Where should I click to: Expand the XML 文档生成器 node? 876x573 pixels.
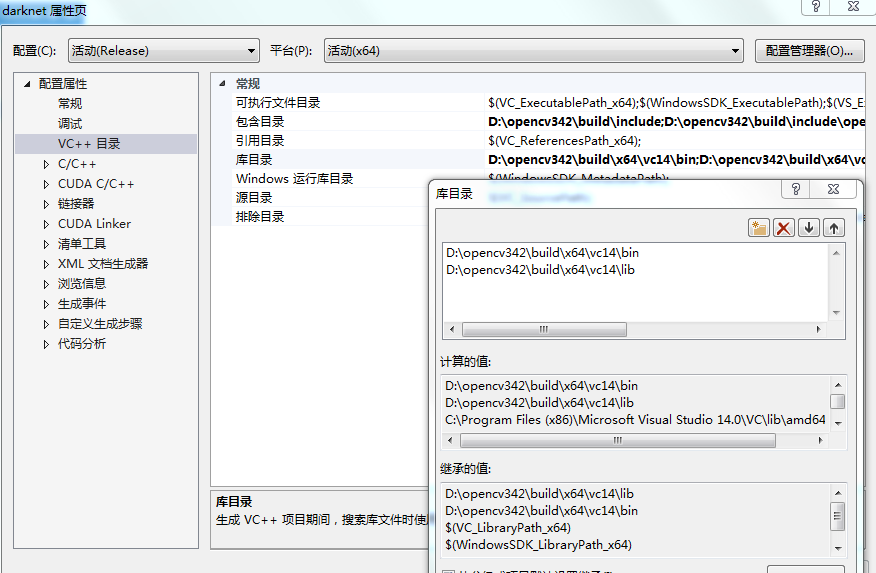[46, 264]
